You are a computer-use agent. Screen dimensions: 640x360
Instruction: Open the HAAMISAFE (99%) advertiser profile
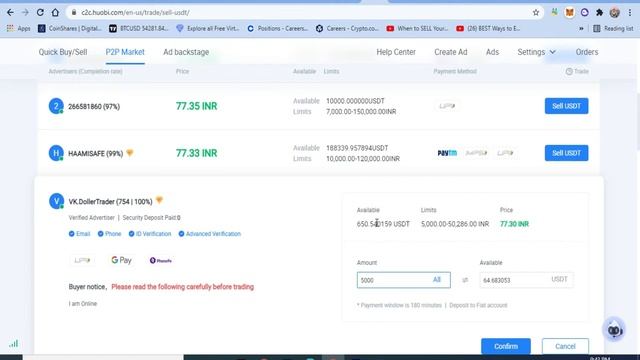(96, 153)
